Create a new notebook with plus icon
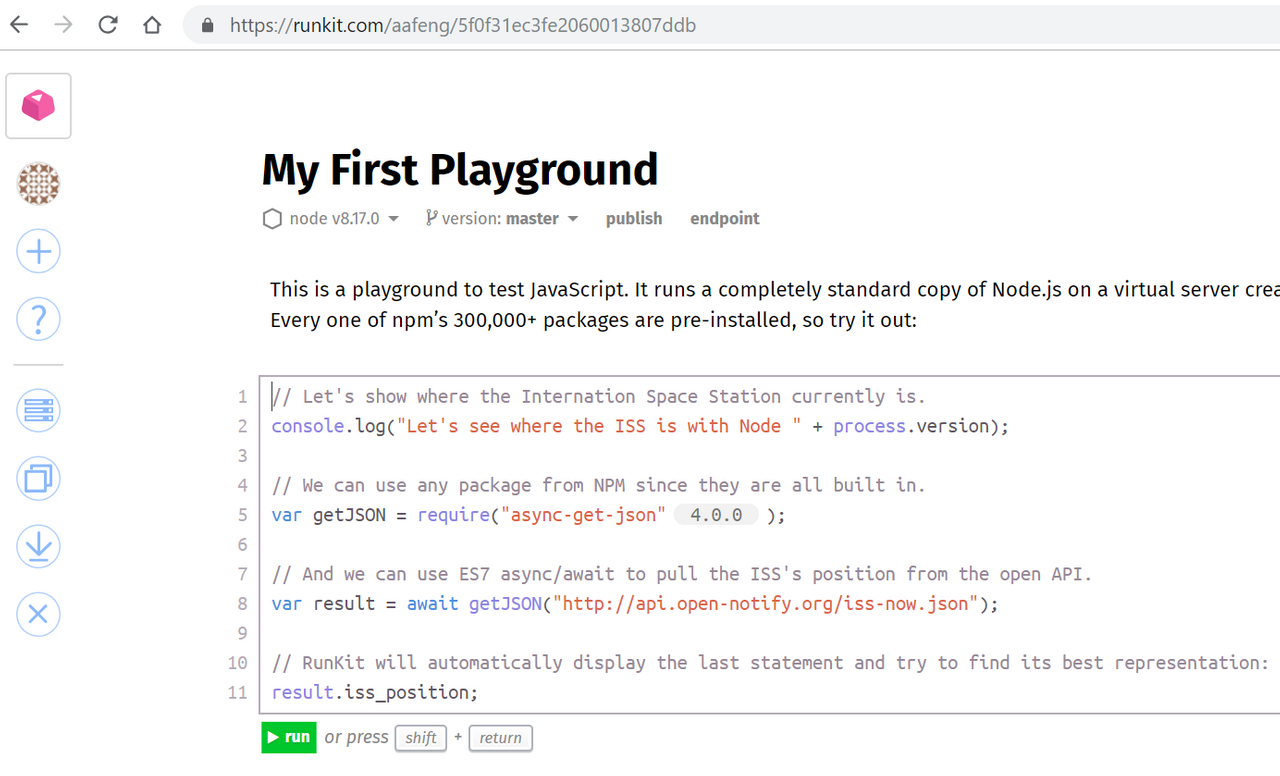The image size is (1280, 776). (x=39, y=251)
